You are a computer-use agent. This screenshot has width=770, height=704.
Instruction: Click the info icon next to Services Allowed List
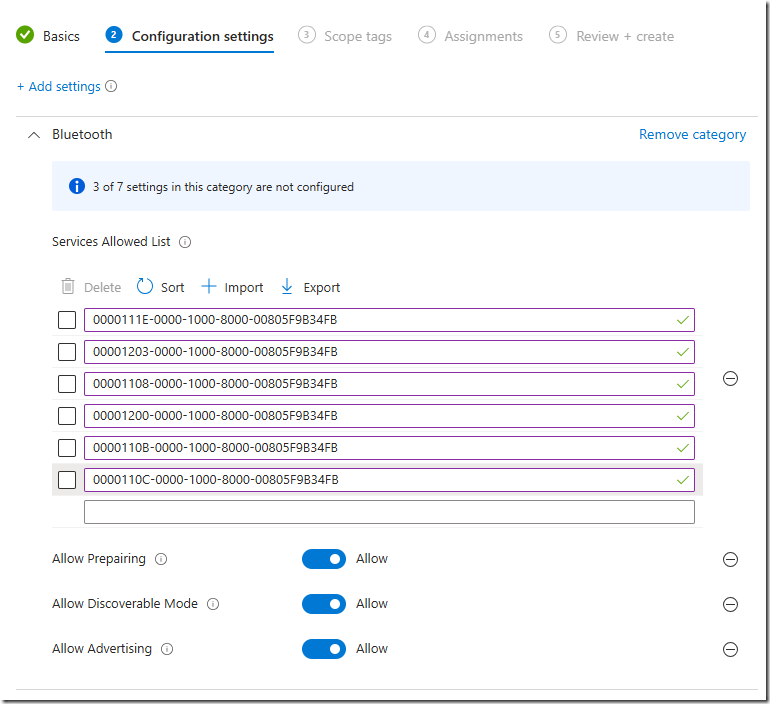tap(185, 242)
